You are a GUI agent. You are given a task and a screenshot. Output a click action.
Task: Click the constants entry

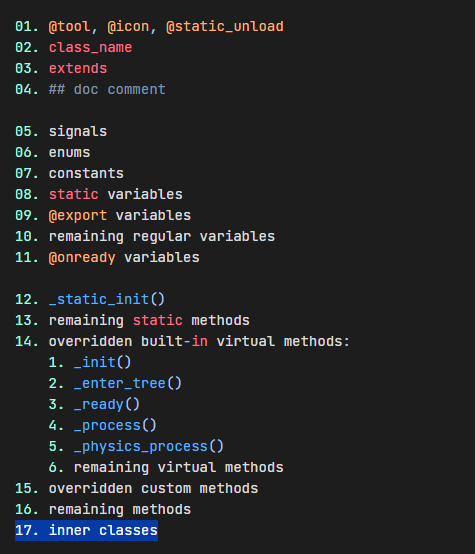(x=86, y=173)
